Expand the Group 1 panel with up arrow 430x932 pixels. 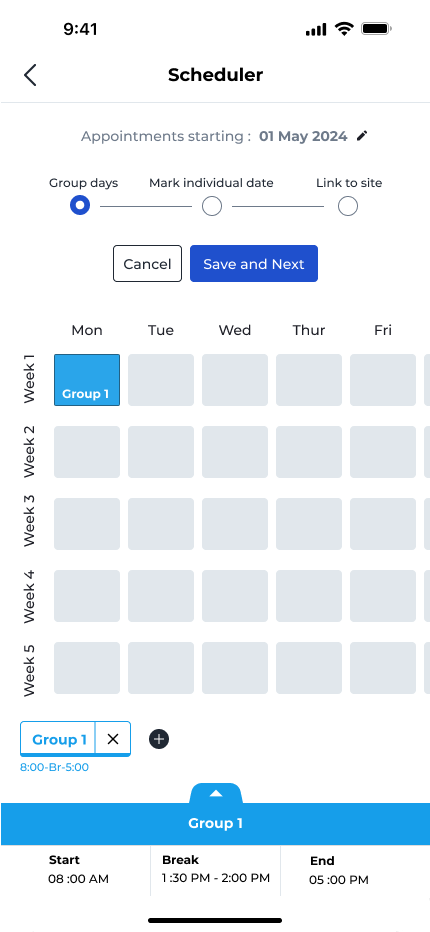tap(216, 794)
